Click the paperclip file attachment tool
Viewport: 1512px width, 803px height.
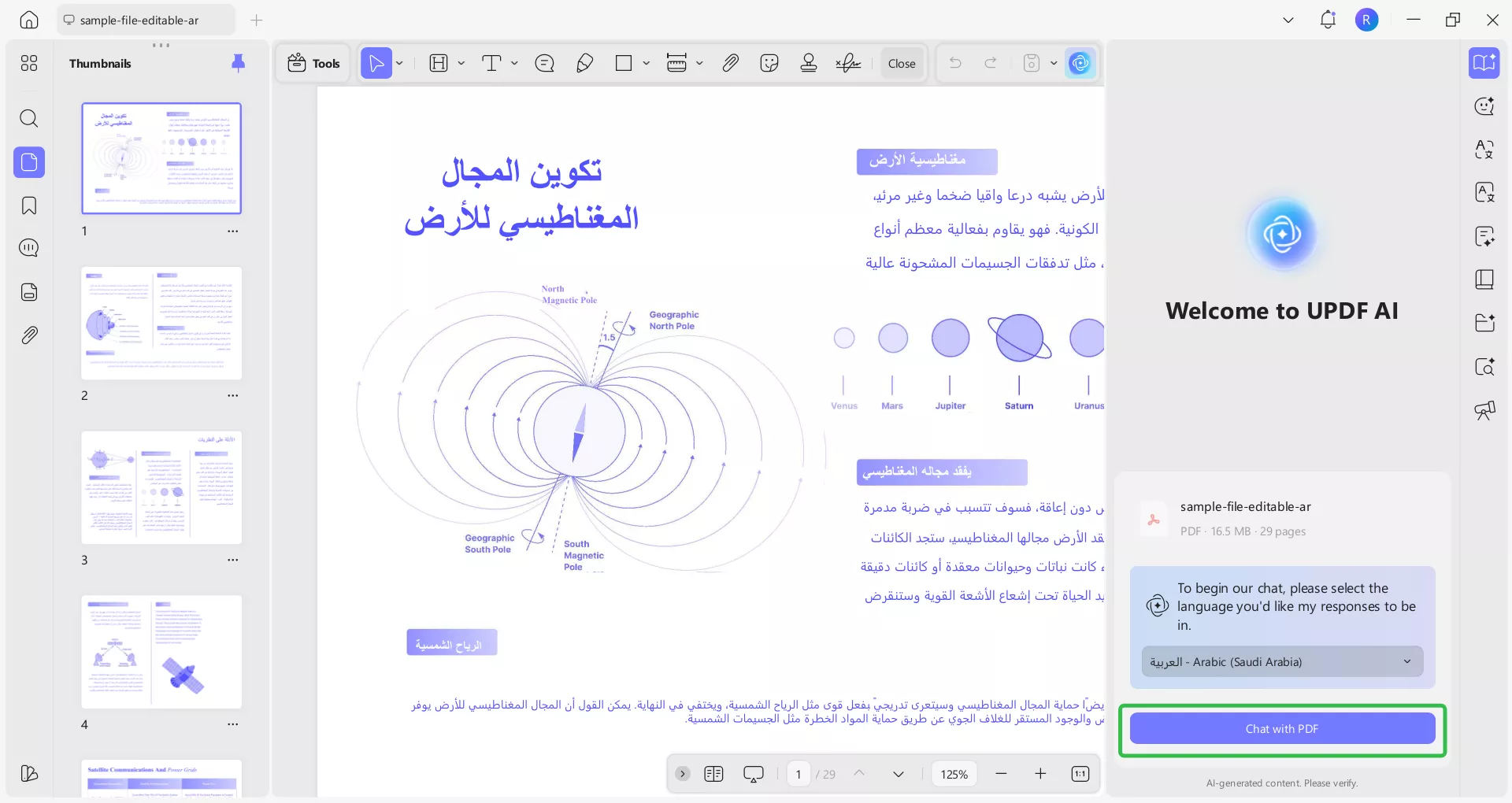tap(730, 63)
